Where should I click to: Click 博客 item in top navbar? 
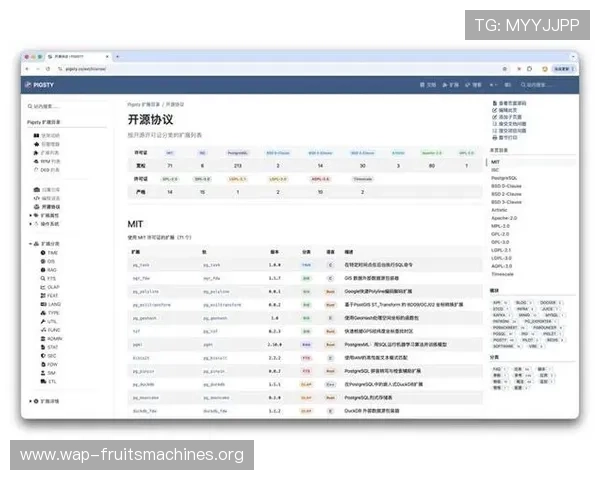click(x=473, y=85)
